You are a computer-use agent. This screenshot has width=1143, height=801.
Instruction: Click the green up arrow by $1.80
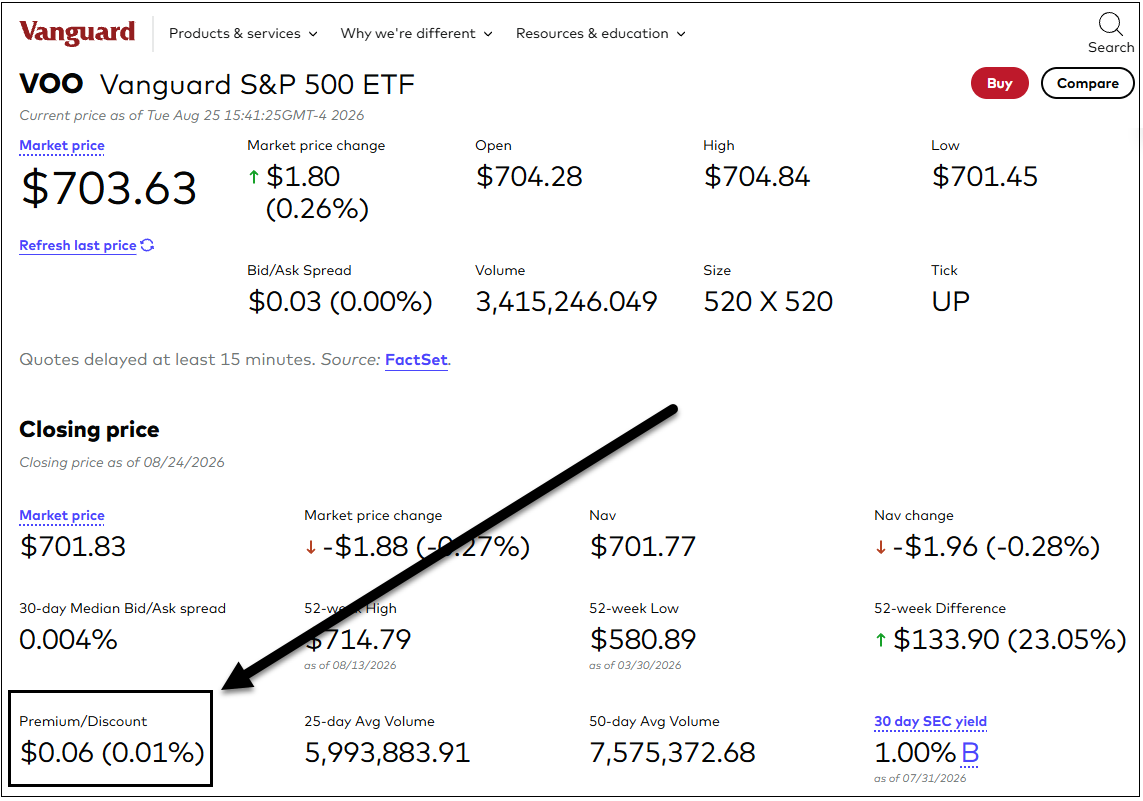click(254, 177)
